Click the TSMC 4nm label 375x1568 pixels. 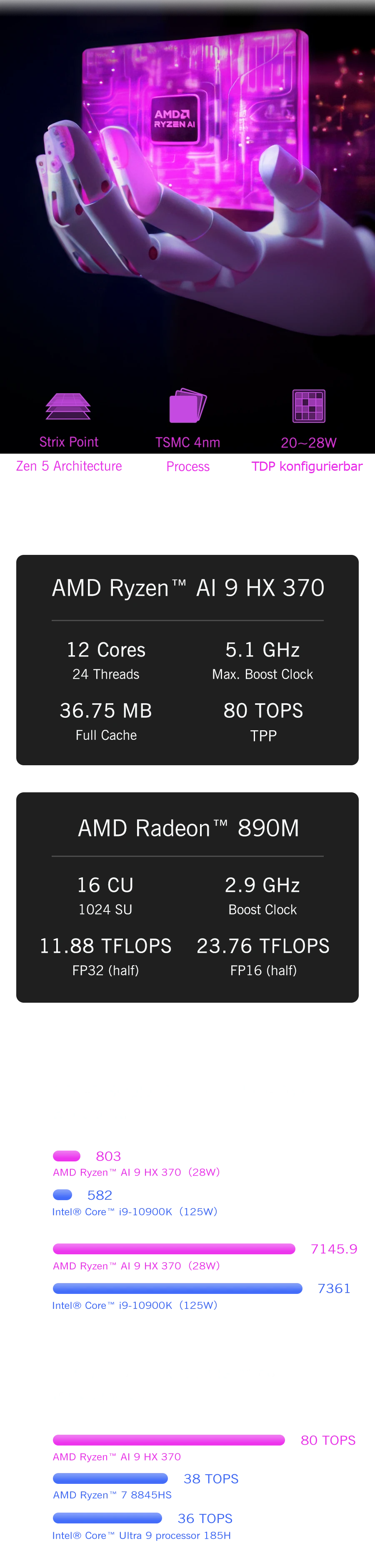(x=187, y=442)
